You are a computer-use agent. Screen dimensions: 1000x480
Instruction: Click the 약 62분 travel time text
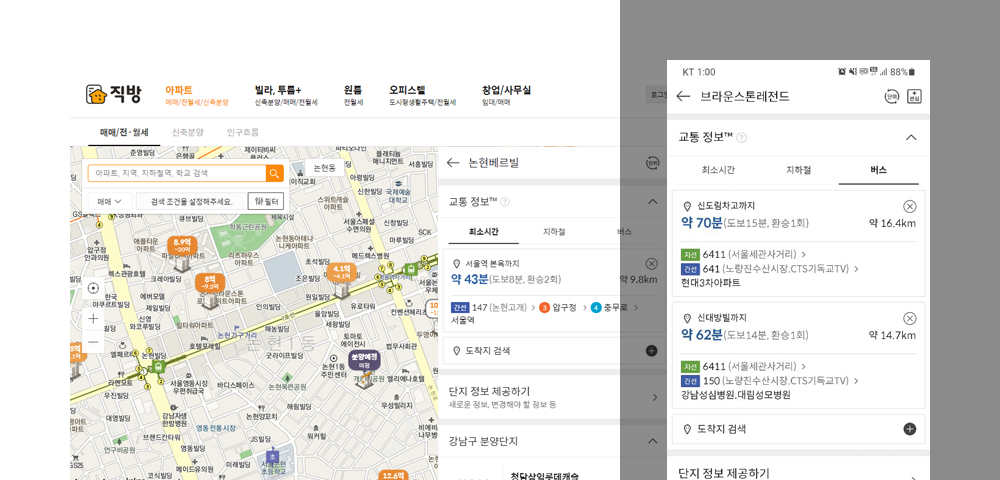click(702, 335)
